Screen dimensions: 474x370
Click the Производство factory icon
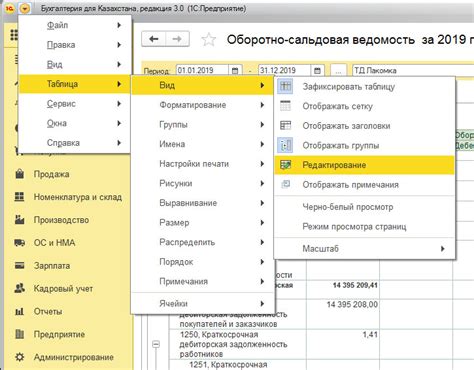click(19, 220)
